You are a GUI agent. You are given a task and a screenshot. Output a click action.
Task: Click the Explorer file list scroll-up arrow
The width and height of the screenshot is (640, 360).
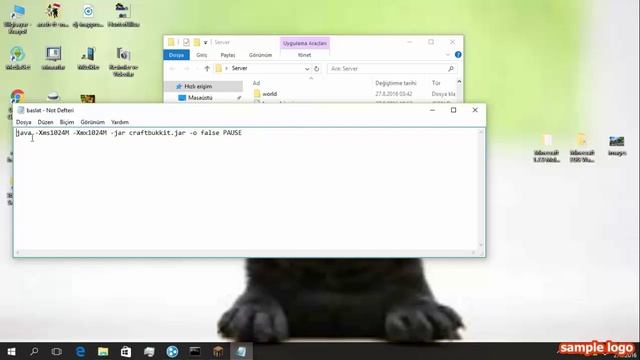(x=459, y=82)
